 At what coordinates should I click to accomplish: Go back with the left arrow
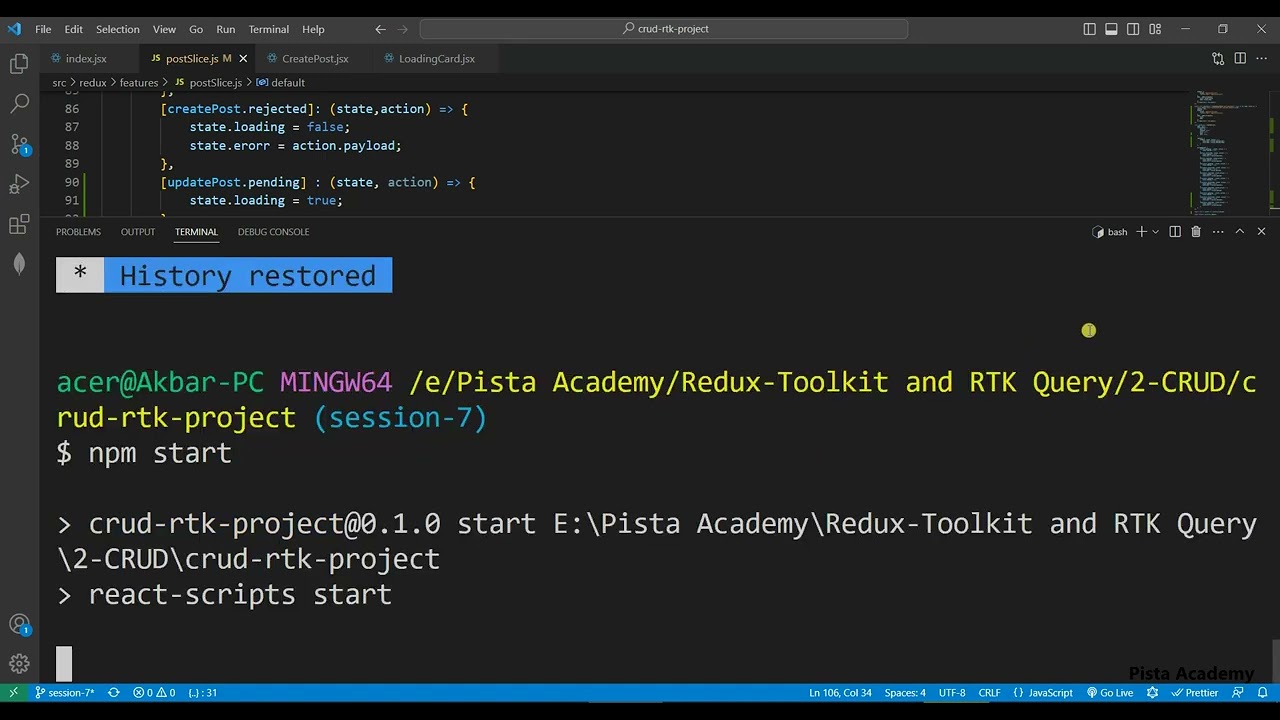point(380,29)
